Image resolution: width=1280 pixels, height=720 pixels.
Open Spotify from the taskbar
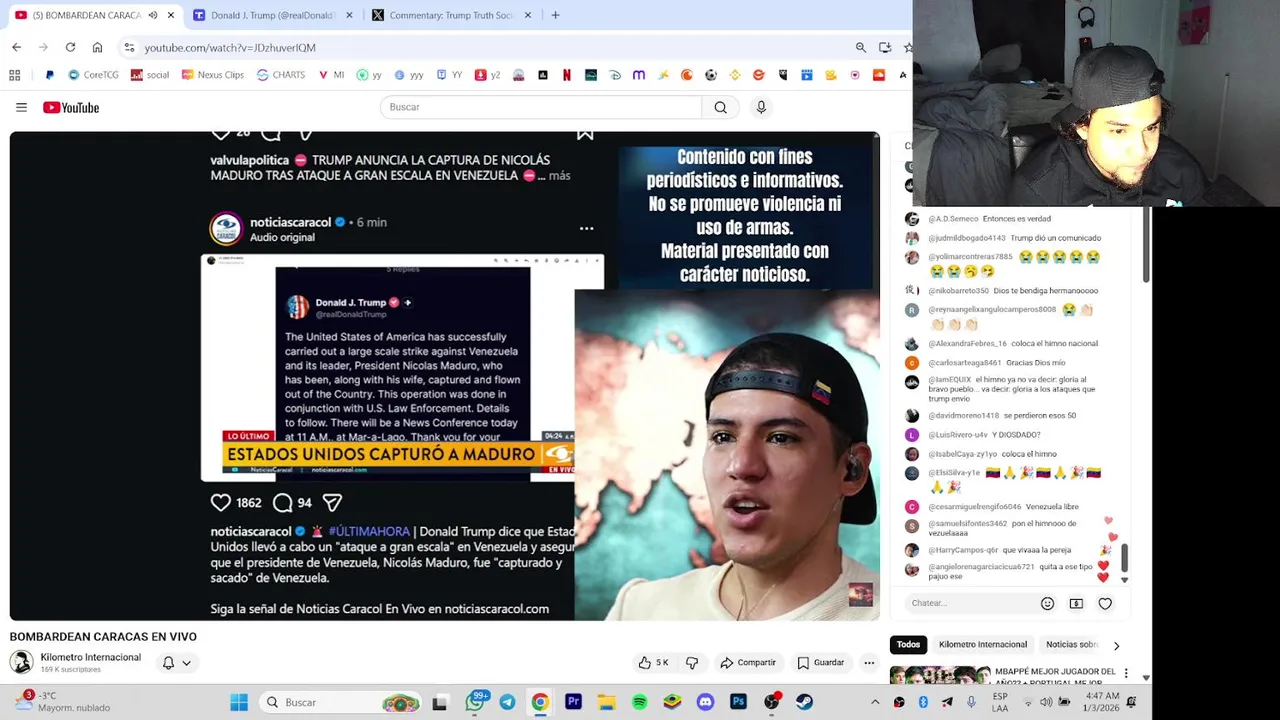[639, 702]
